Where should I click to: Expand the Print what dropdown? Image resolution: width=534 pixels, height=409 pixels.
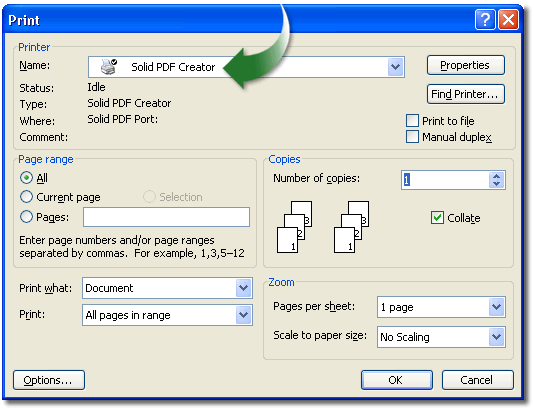tap(243, 288)
